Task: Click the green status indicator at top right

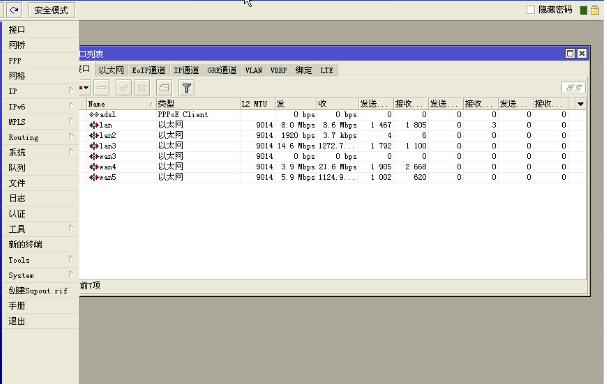Action: (583, 10)
